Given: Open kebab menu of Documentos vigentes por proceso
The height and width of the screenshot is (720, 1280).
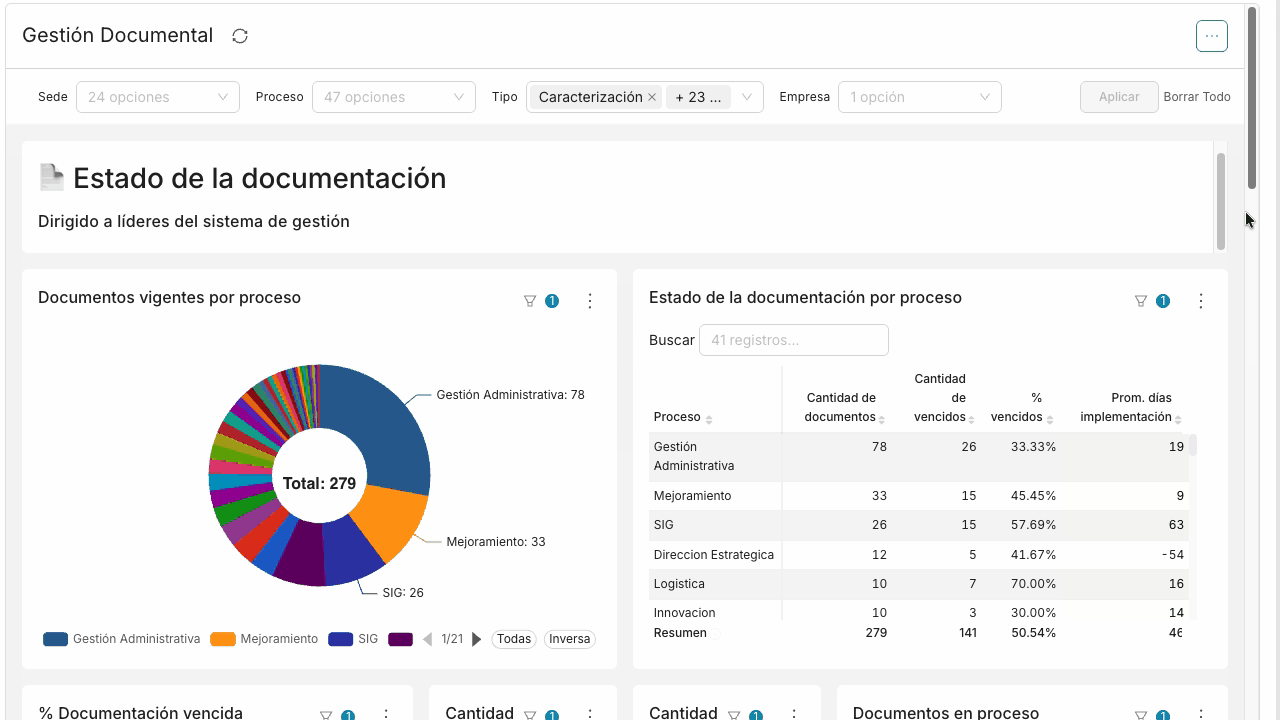Looking at the screenshot, I should pyautogui.click(x=590, y=301).
